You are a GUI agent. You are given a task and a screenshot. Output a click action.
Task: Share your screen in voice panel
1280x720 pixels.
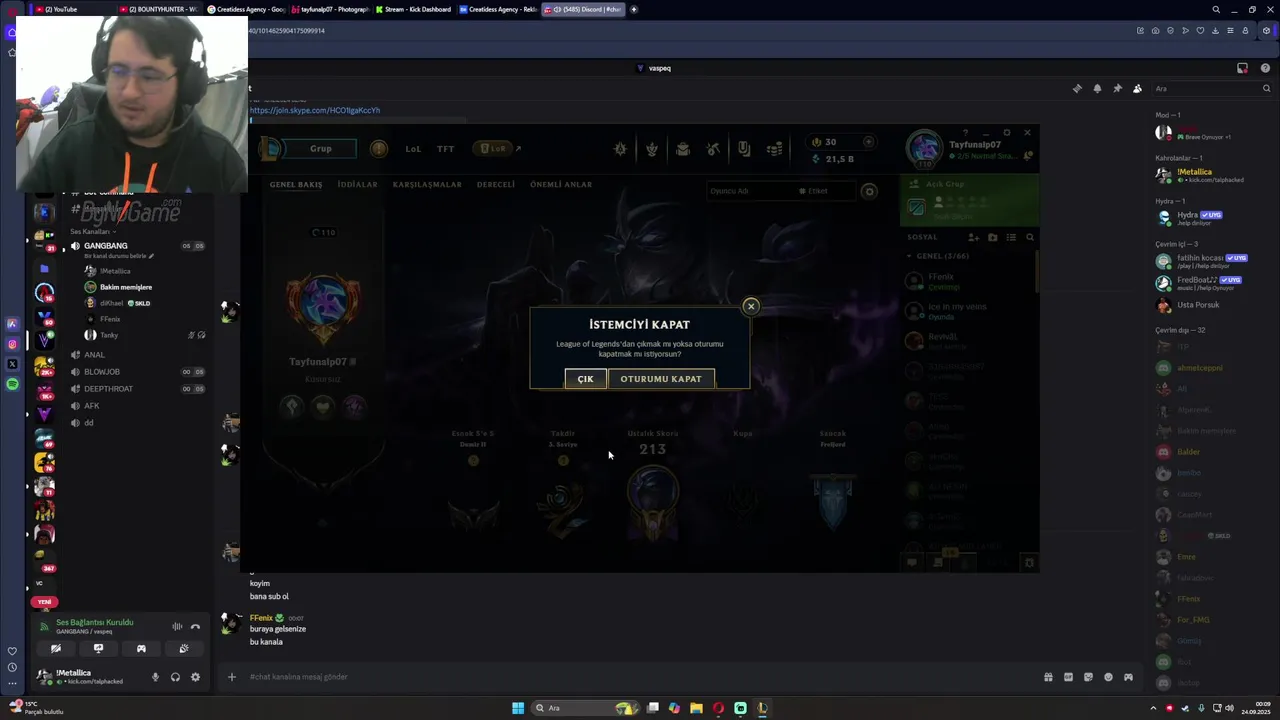point(98,649)
